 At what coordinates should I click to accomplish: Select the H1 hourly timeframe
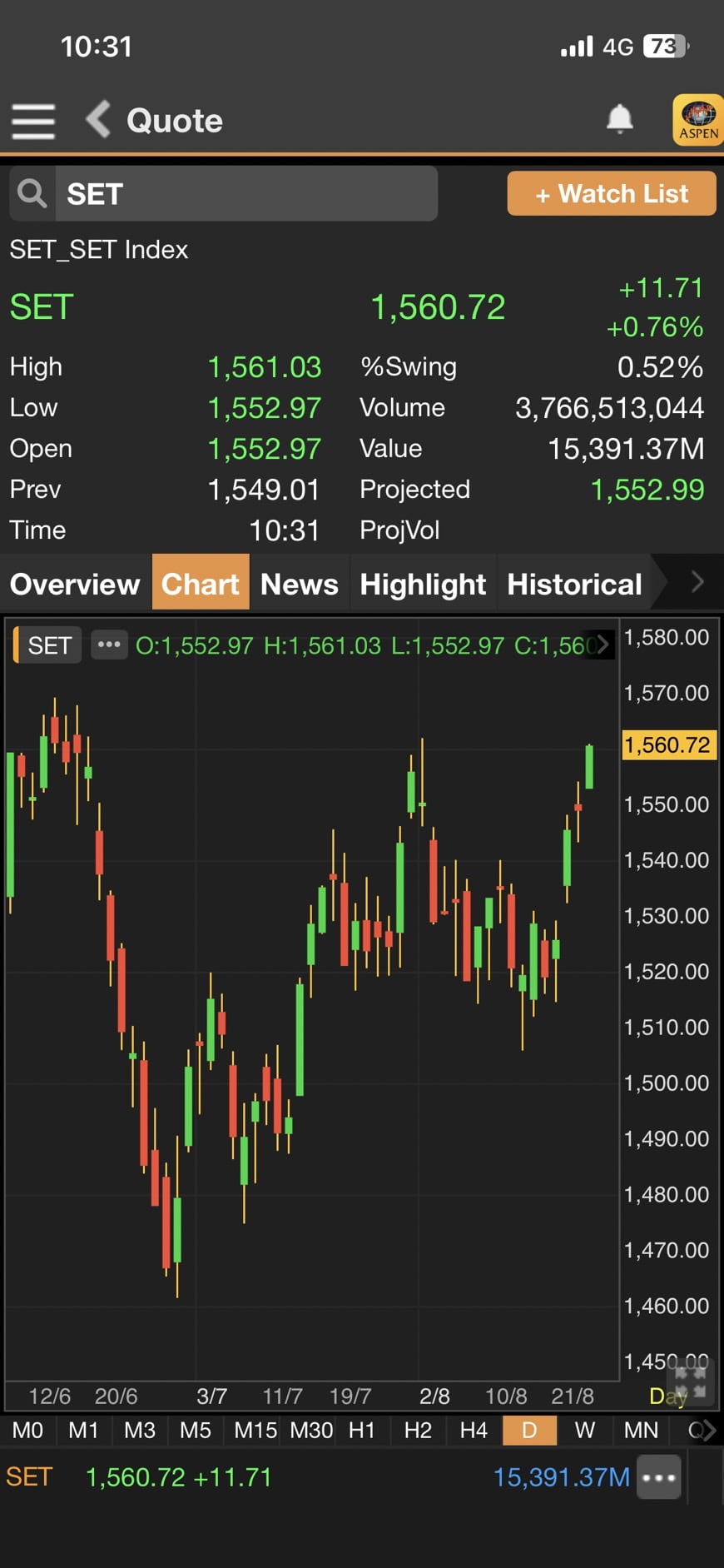coord(362,1431)
